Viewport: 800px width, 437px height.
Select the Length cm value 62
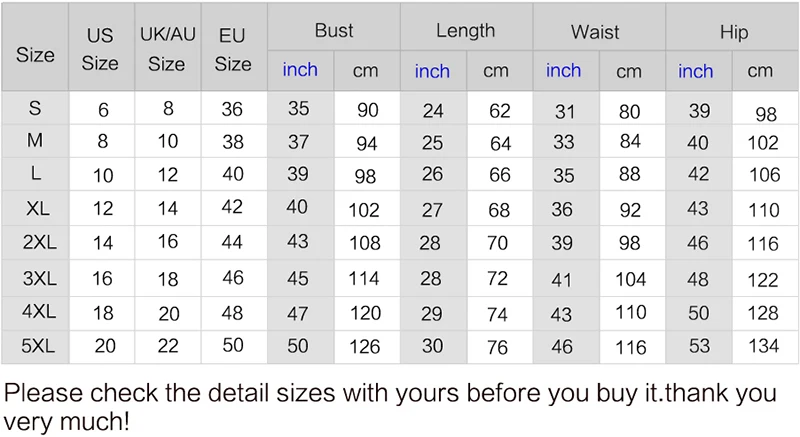(x=499, y=112)
